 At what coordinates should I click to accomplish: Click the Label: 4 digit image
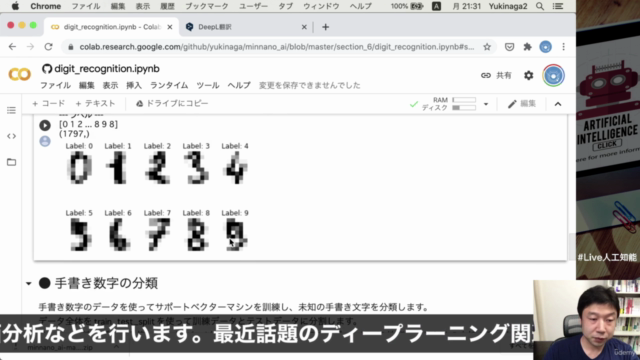click(x=236, y=167)
